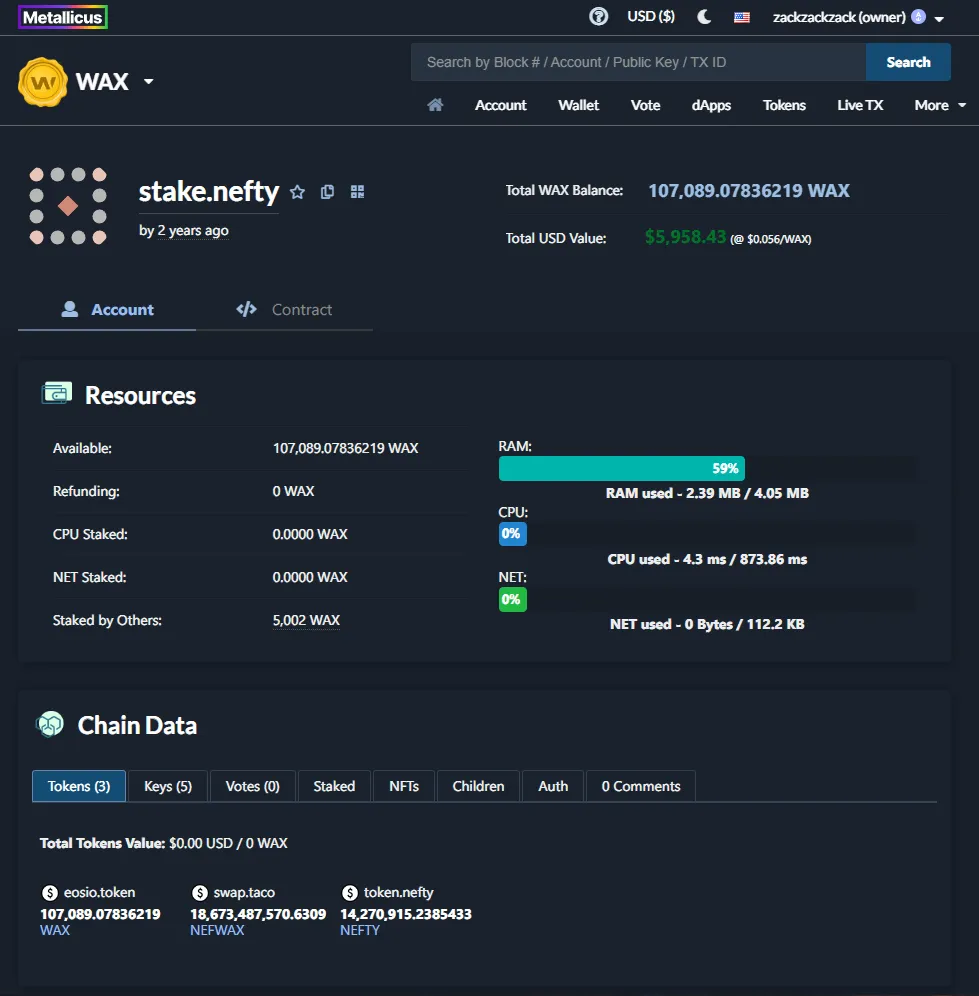Open the NFTs tab
The image size is (979, 996).
404,786
